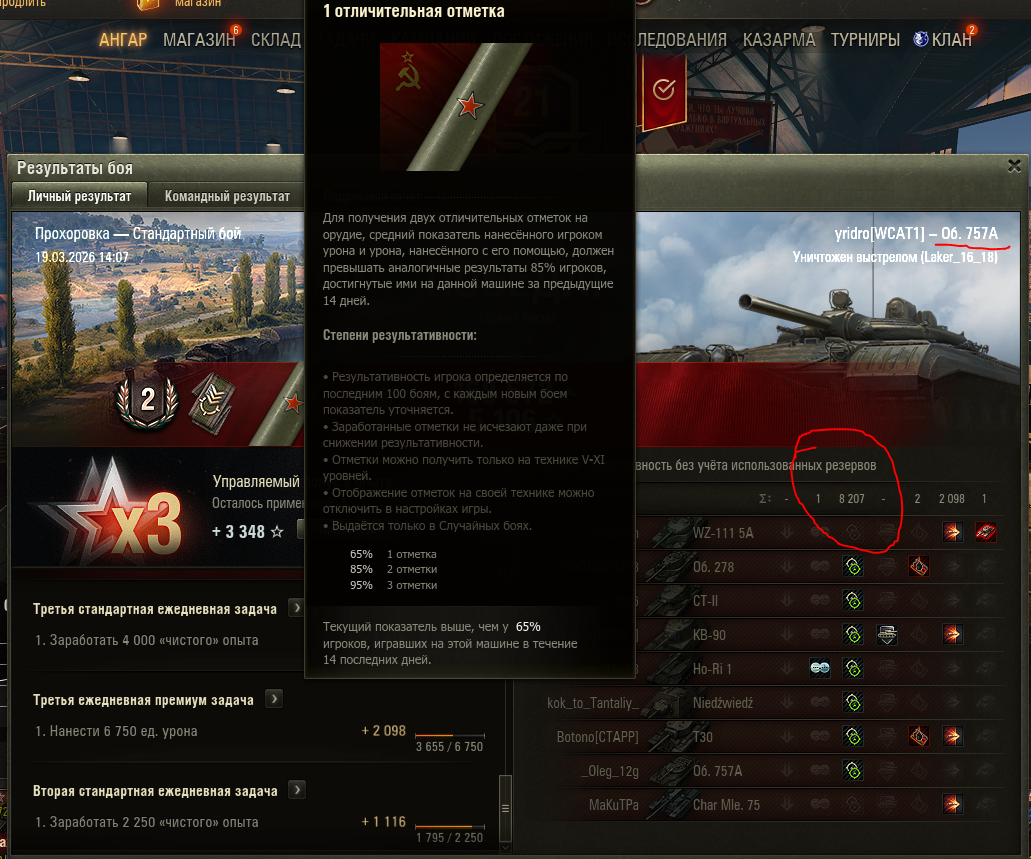Expand Третья стандартная ежедневная задача arrow
Screen dimensions: 1031x859
(x=297, y=608)
